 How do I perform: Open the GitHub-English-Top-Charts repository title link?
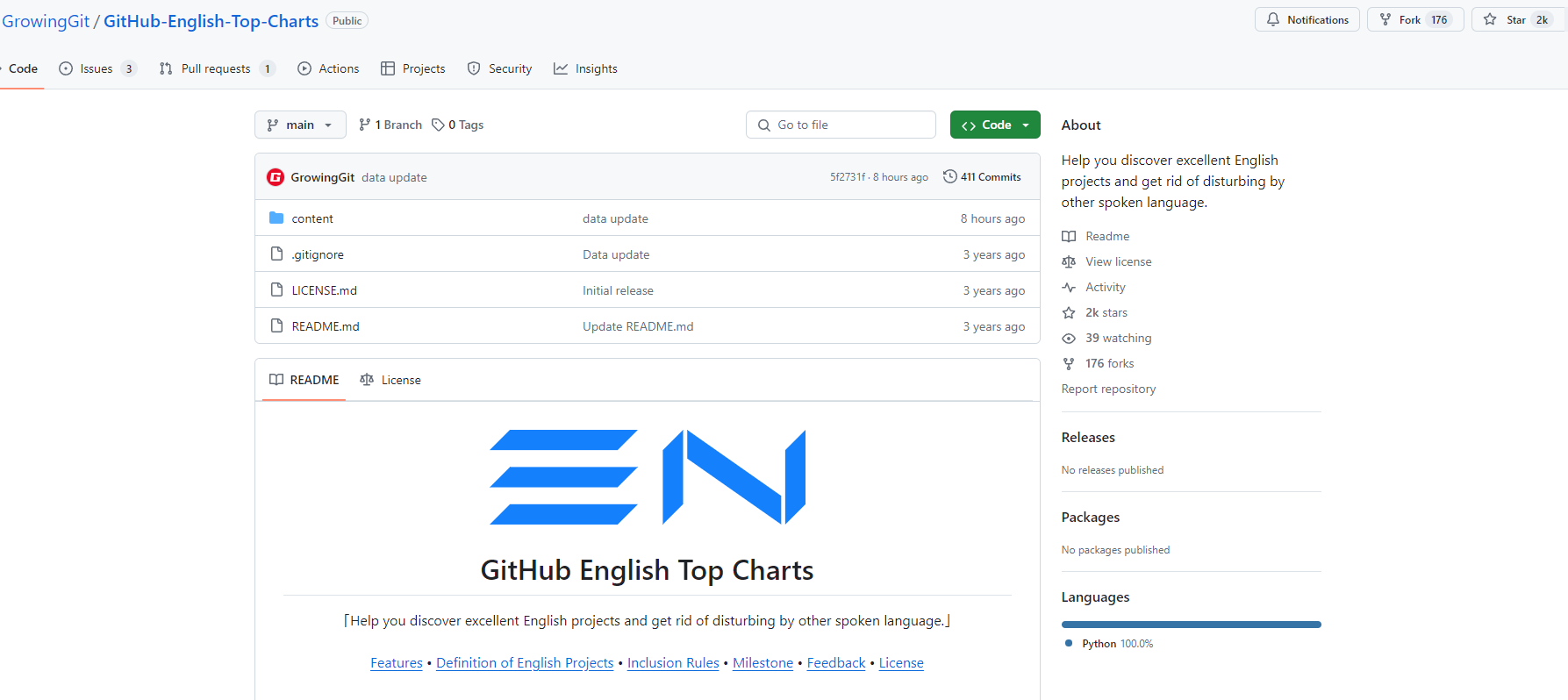211,21
